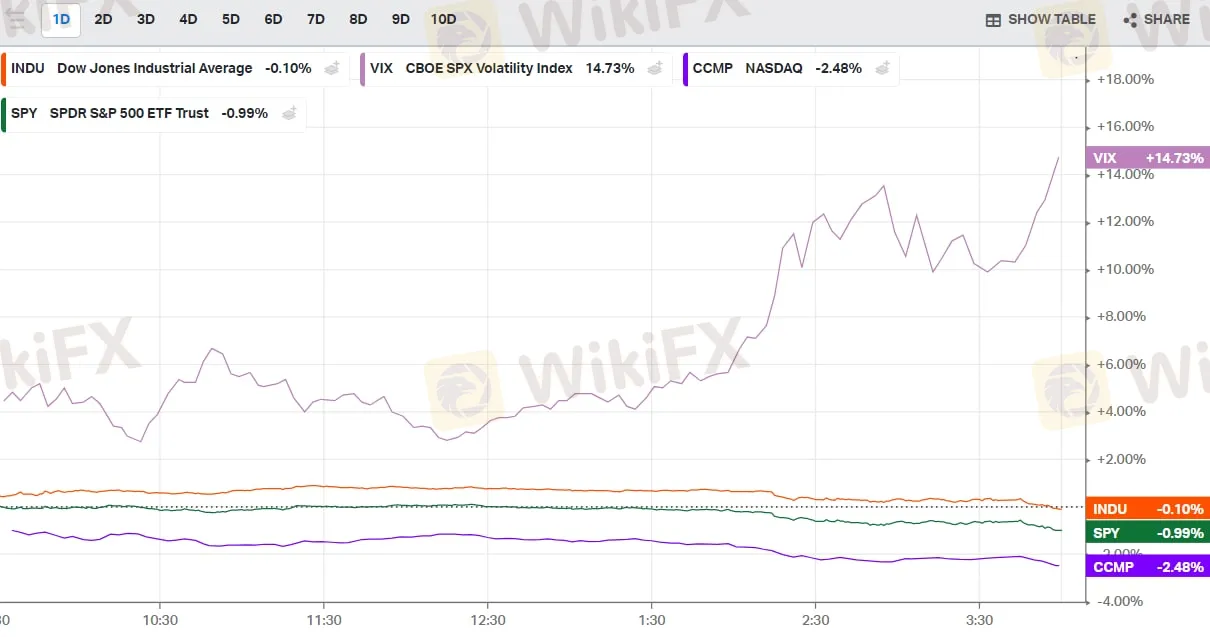1210x637 pixels.
Task: Click the +12.00% axis label
Action: click(x=1125, y=221)
